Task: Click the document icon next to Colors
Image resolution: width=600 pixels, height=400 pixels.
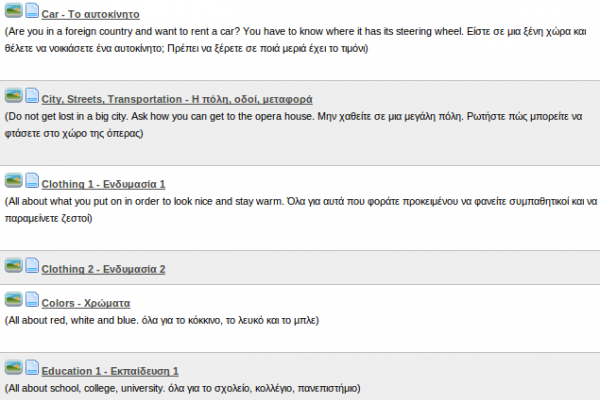Action: pyautogui.click(x=32, y=299)
